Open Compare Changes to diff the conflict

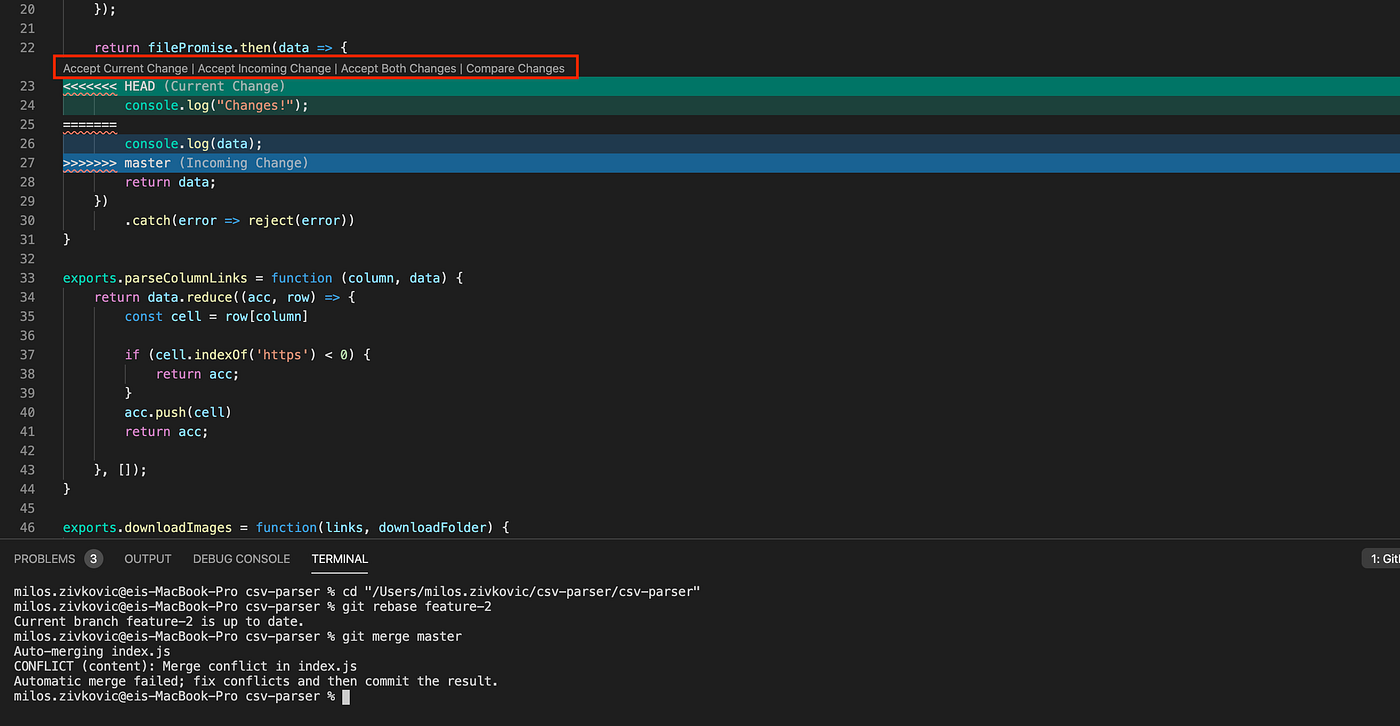coord(515,68)
